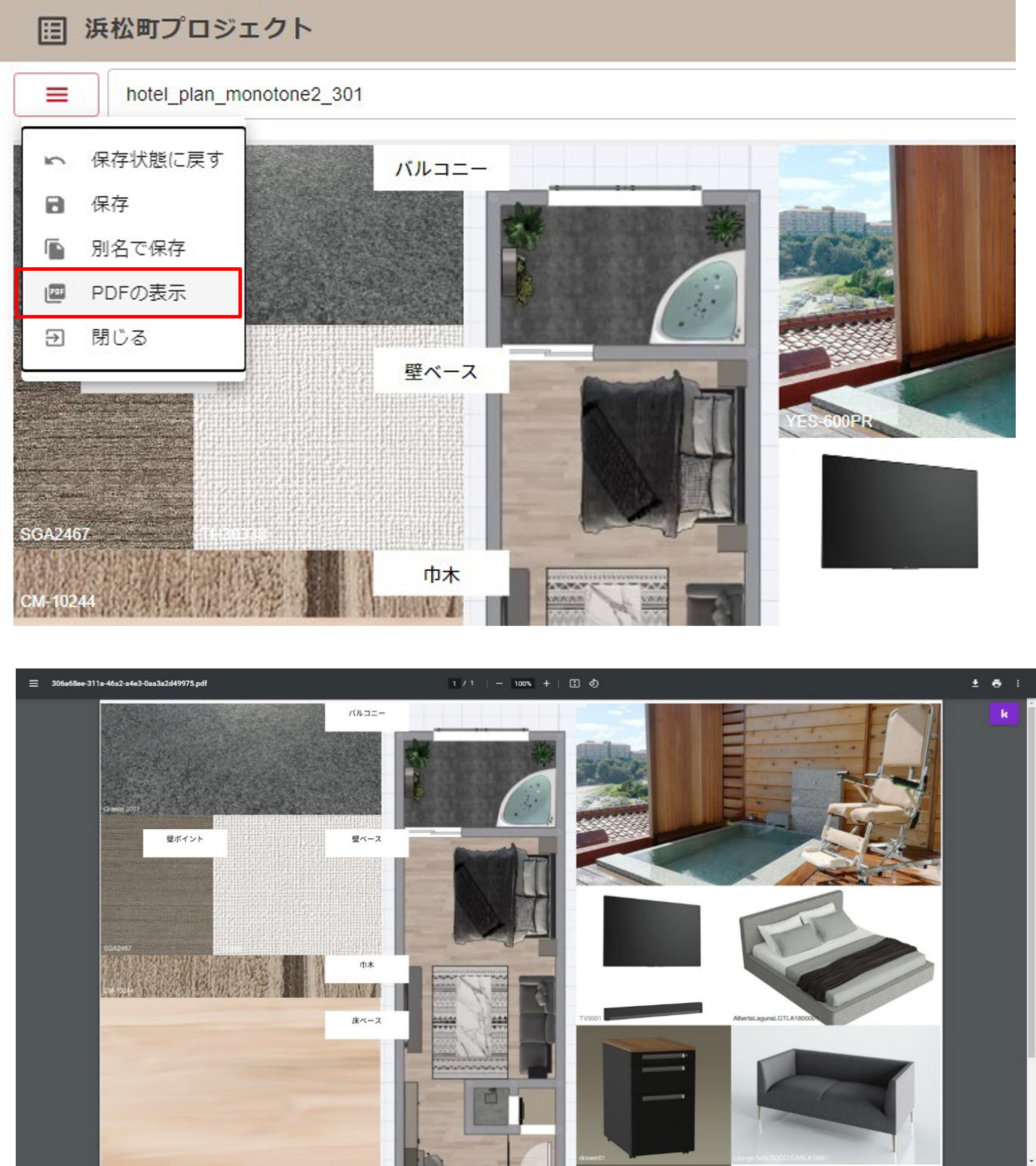Screen dimensions: 1036x1166
Task: Click the light wood floor texture in PDF
Action: tap(241, 1081)
